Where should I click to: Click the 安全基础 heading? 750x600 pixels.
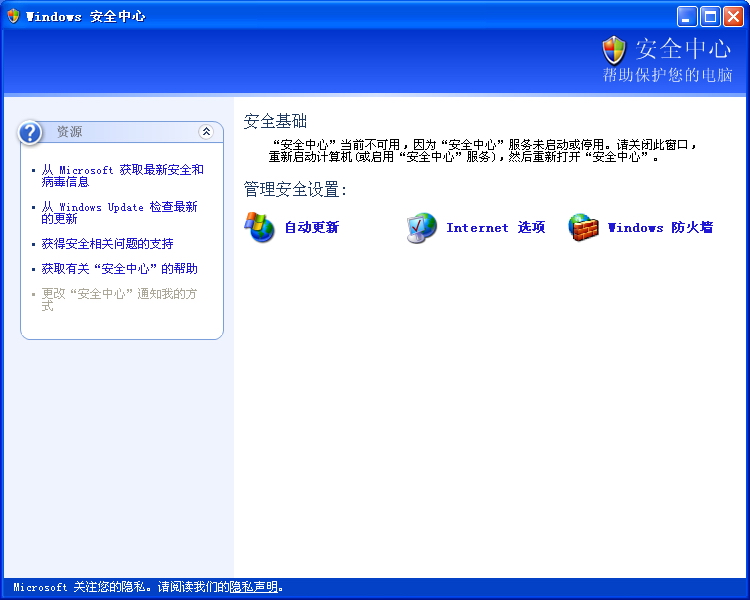(275, 122)
